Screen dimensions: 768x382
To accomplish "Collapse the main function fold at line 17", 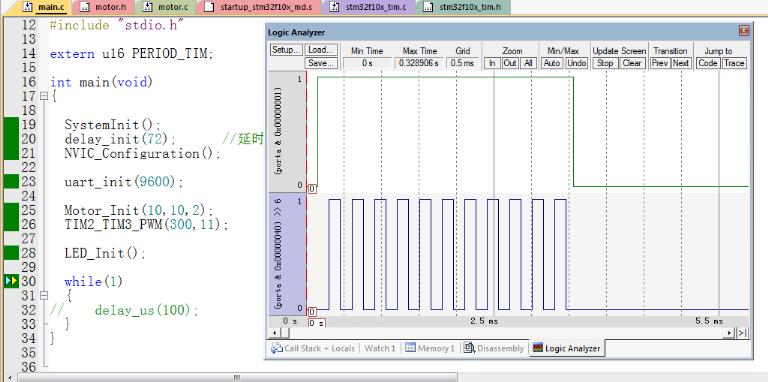I will (44, 96).
